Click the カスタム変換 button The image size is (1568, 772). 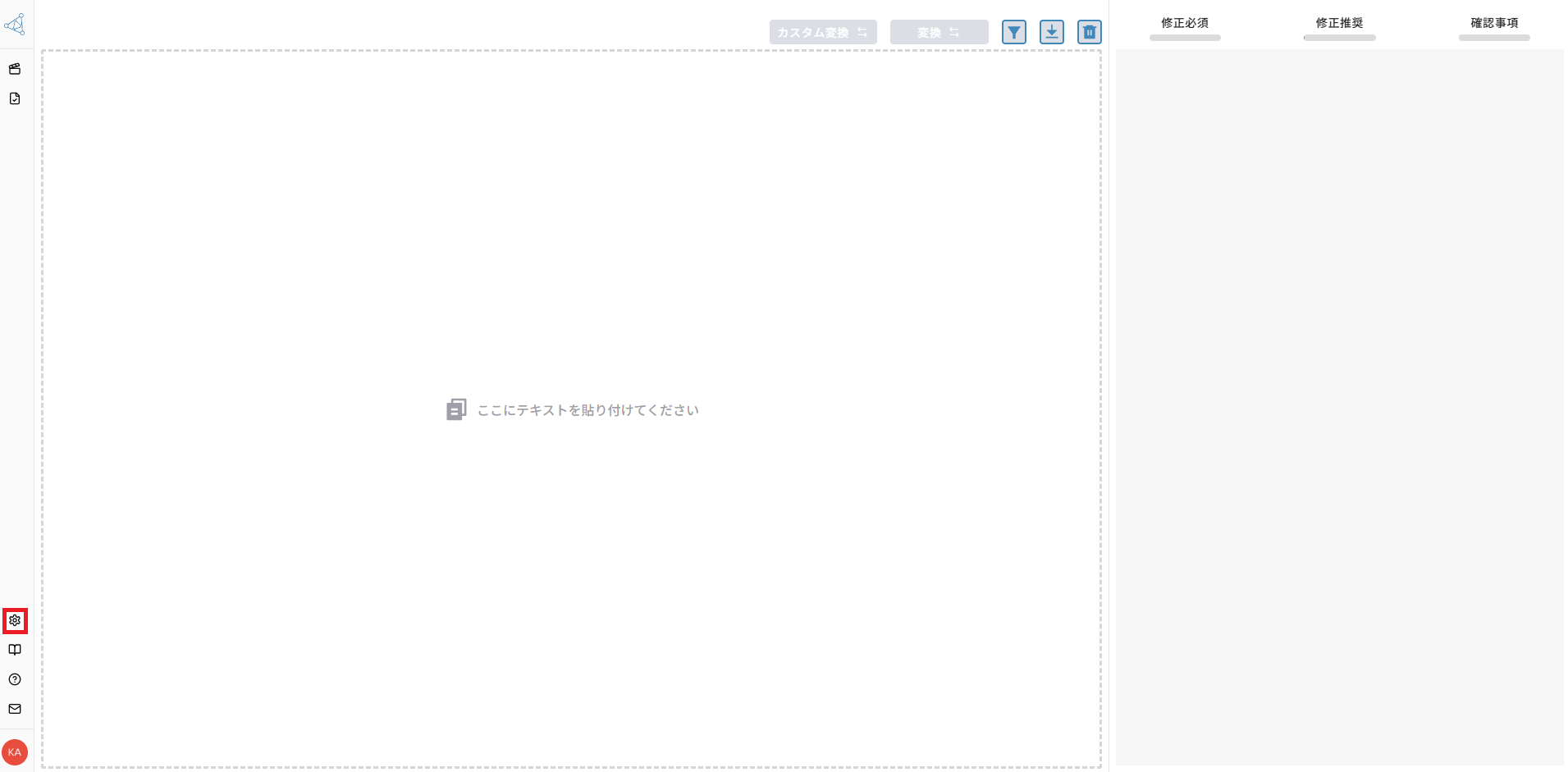[x=823, y=32]
